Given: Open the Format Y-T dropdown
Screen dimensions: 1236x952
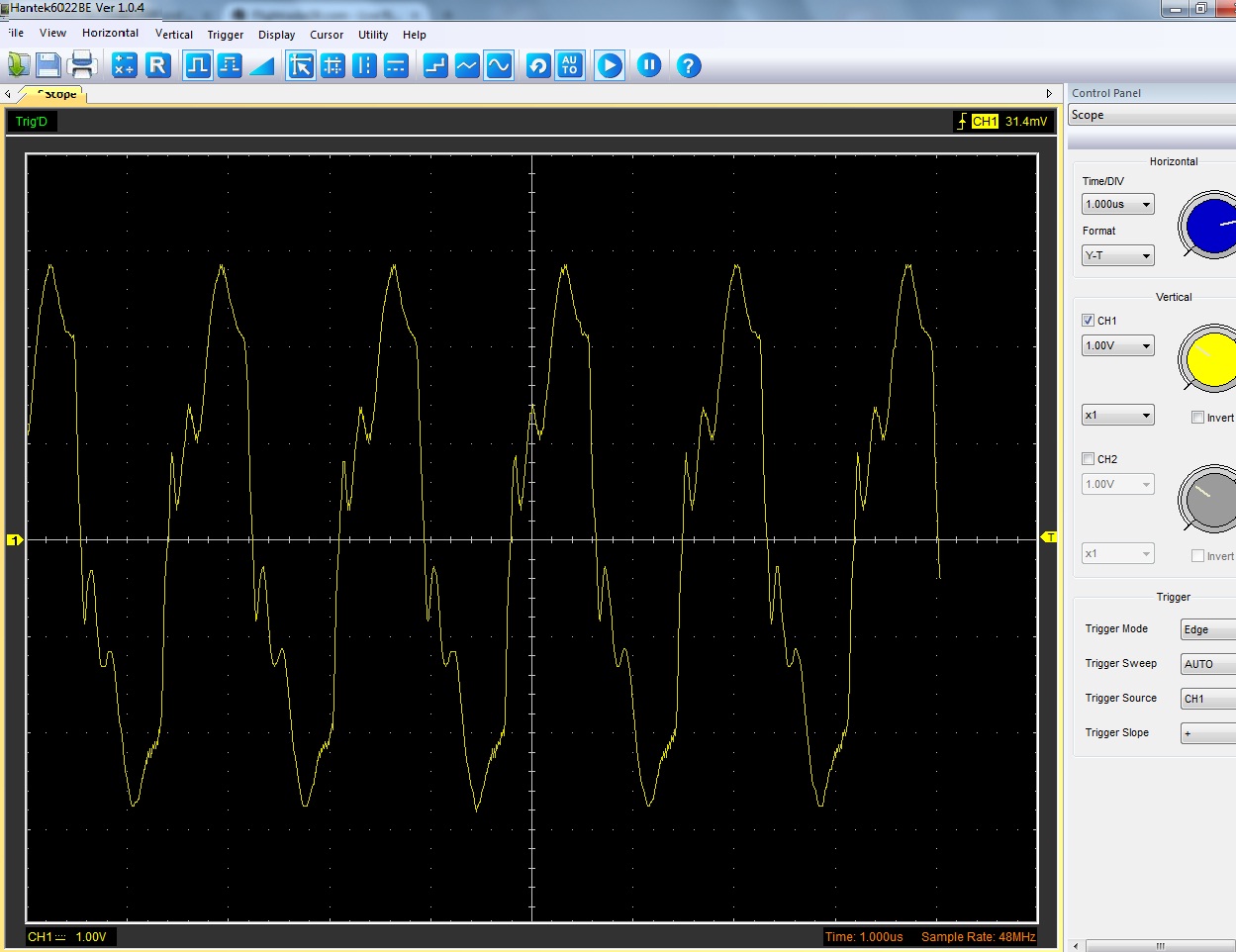Looking at the screenshot, I should coord(1118,255).
